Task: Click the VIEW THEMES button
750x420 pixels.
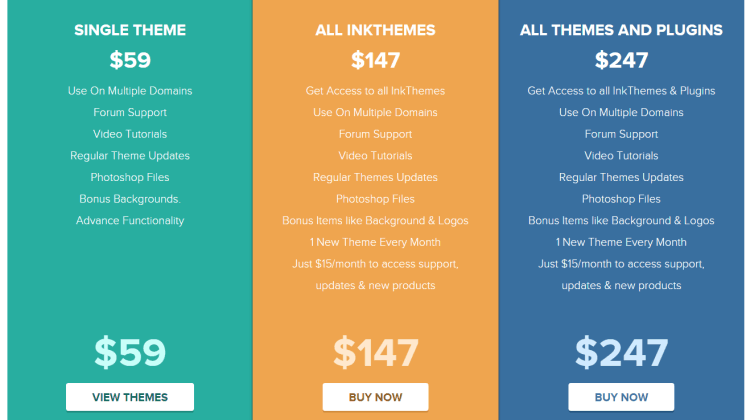Action: pos(130,397)
